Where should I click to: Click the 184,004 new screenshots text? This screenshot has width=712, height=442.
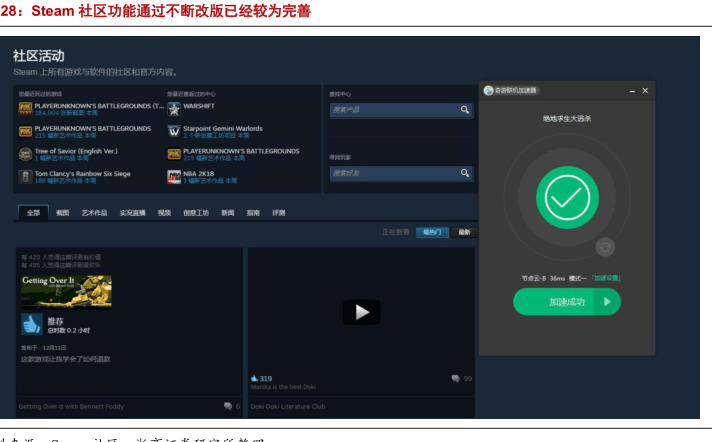66,113
